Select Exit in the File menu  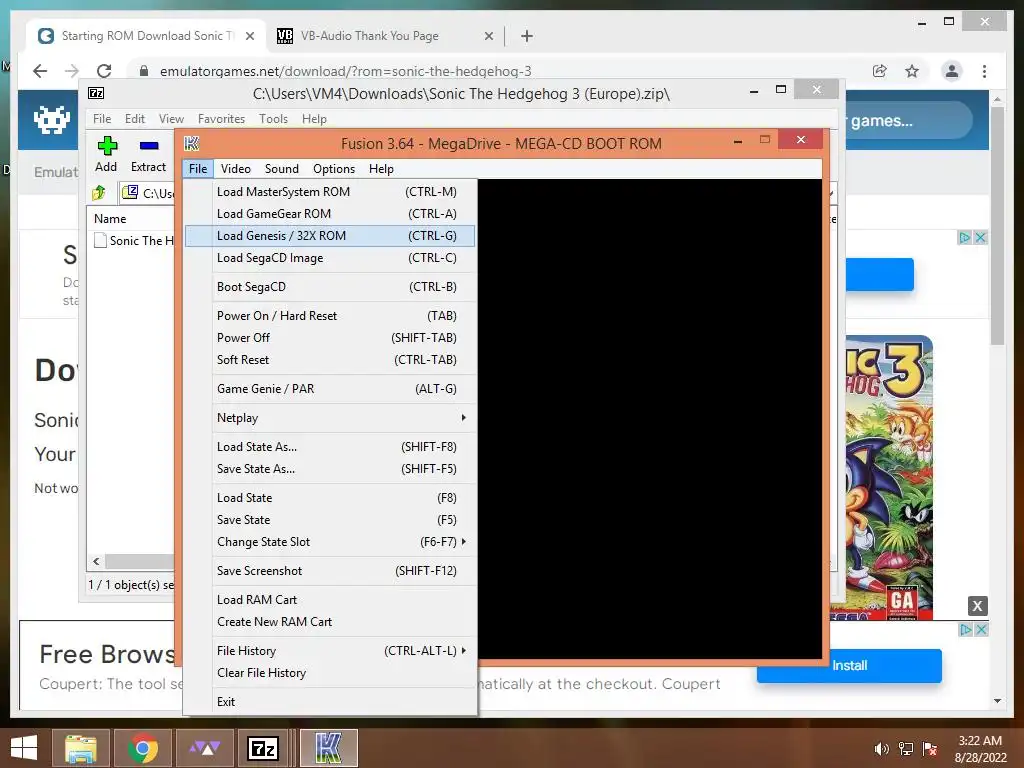[x=330, y=701]
